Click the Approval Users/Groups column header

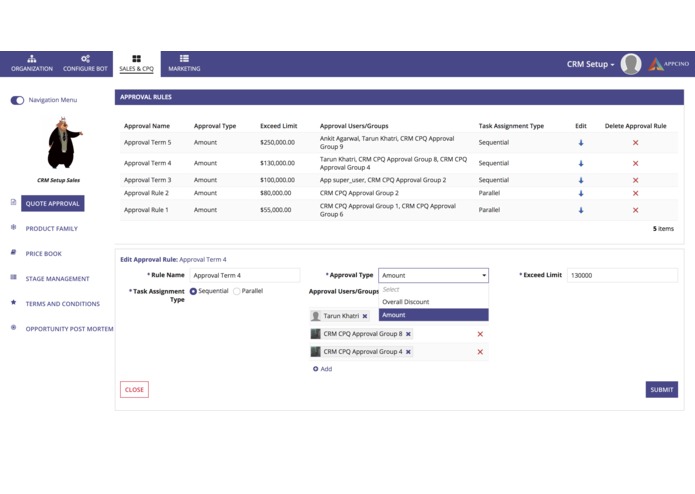pos(354,126)
